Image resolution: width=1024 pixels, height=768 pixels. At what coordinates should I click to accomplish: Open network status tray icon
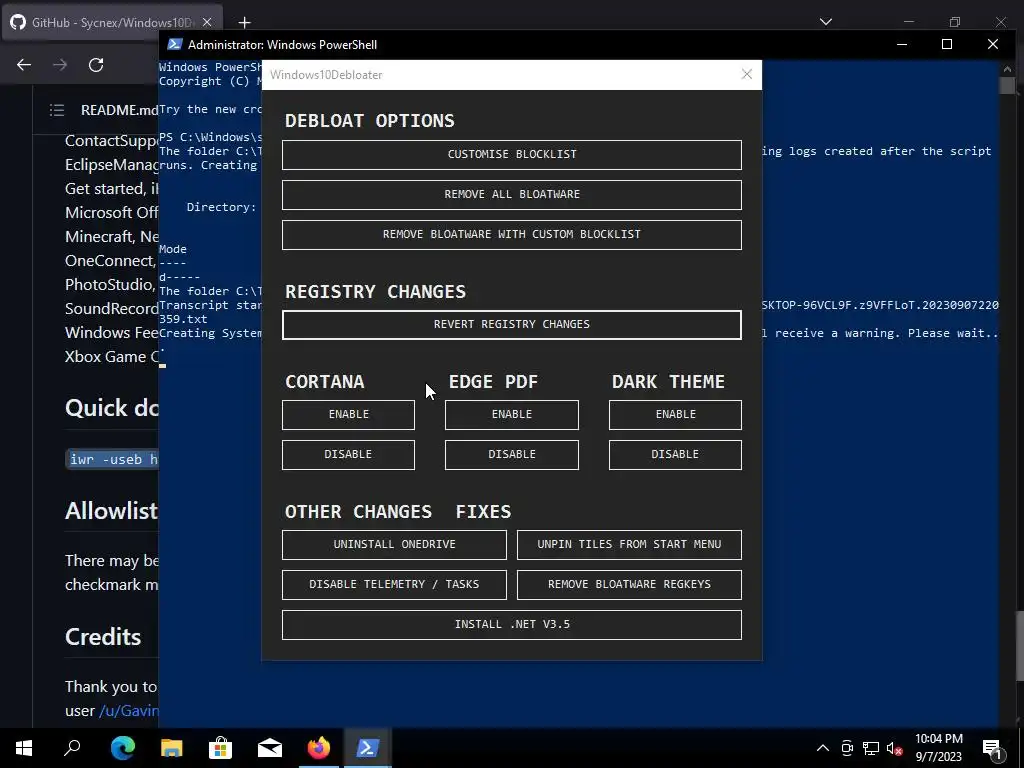pyautogui.click(x=871, y=748)
